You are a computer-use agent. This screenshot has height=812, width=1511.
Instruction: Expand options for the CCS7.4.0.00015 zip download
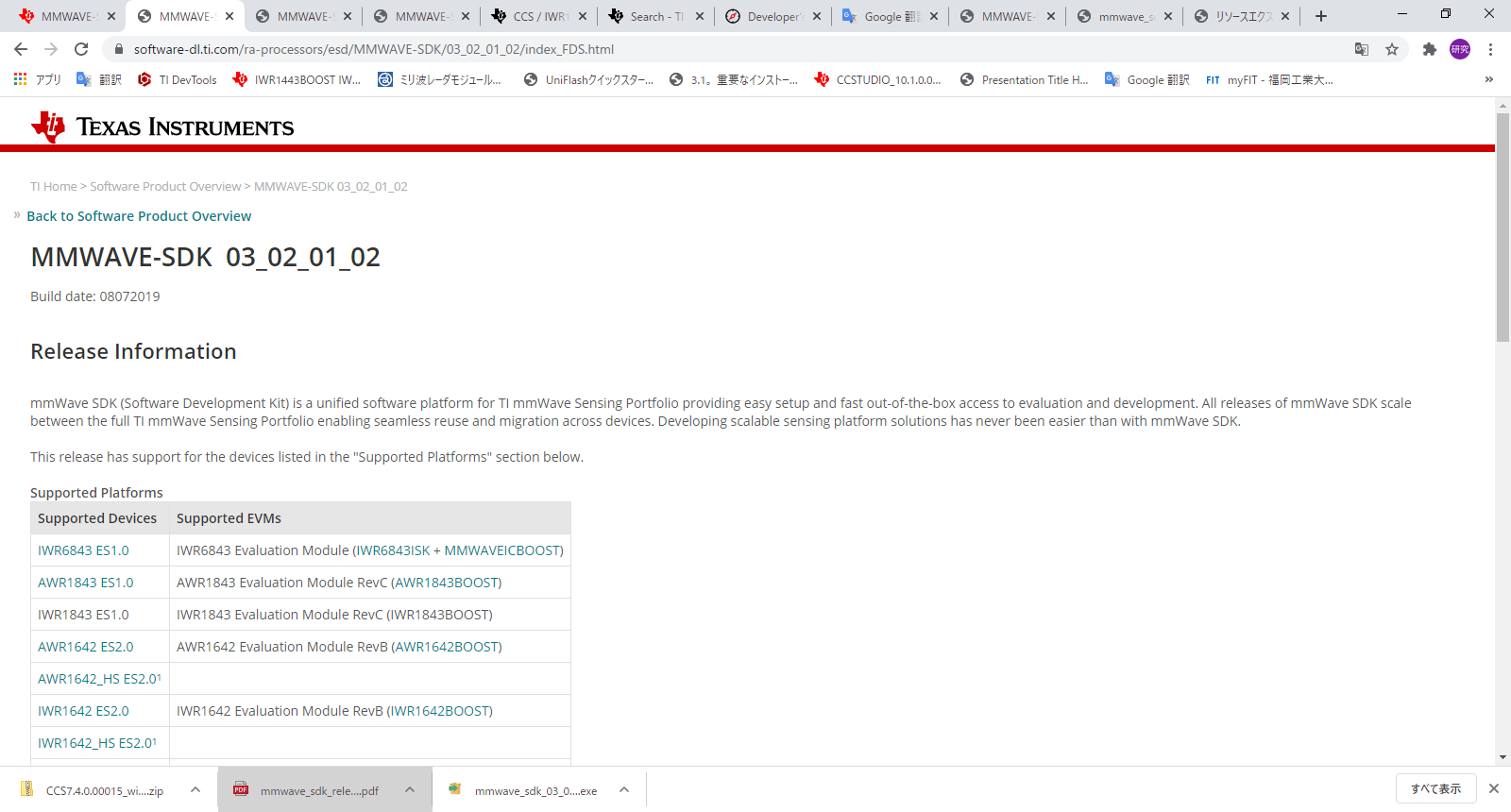point(195,789)
